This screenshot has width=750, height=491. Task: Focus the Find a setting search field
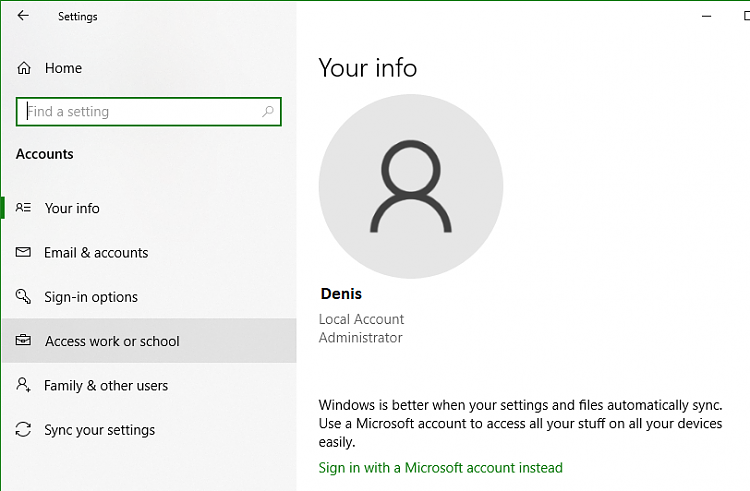[140, 112]
